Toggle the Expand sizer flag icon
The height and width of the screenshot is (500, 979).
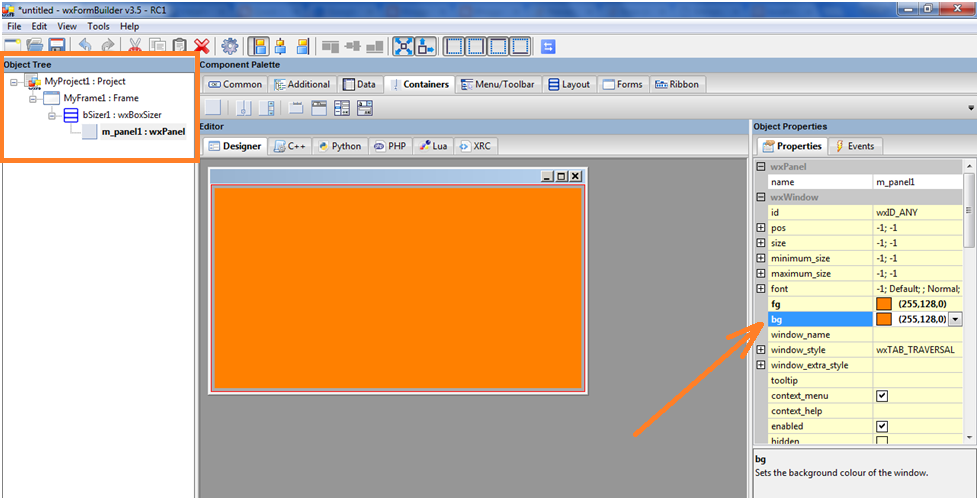click(x=403, y=46)
